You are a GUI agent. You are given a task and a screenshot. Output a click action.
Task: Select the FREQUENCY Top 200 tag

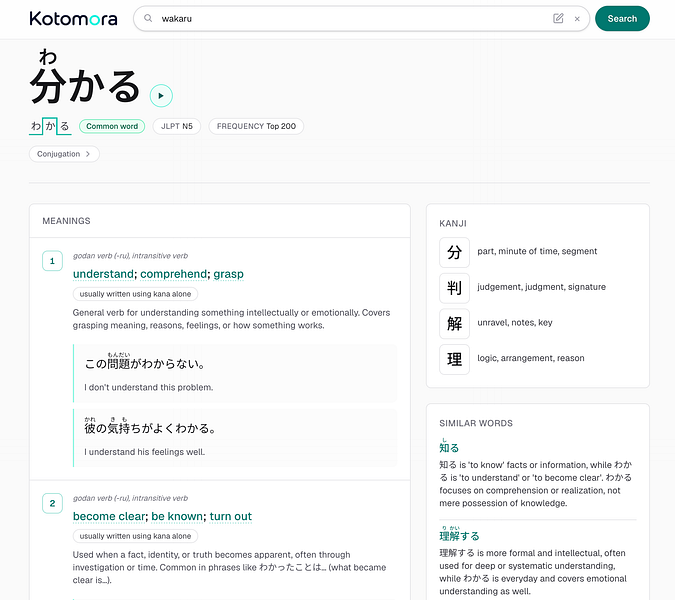[256, 126]
